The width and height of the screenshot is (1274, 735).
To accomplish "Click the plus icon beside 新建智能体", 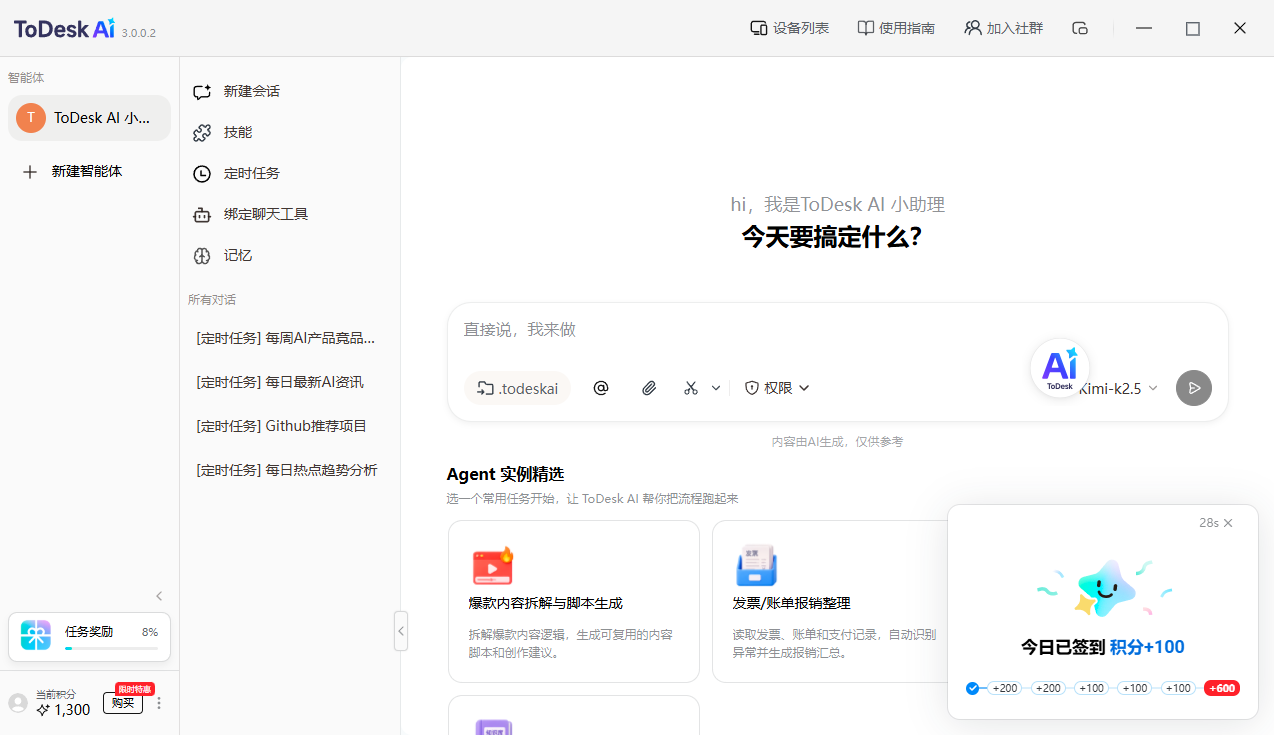I will pos(30,172).
